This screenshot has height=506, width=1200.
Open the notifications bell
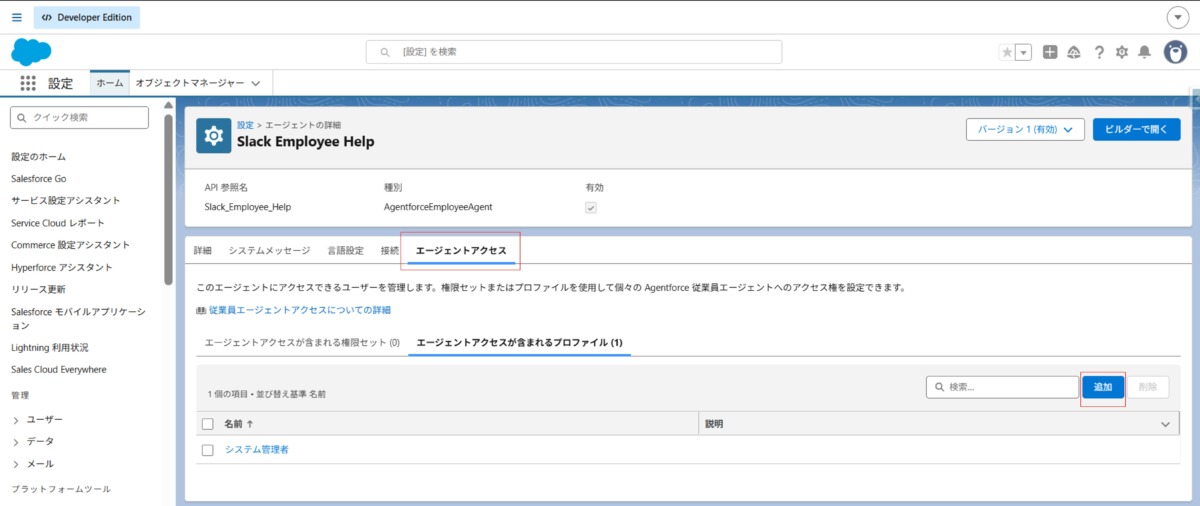[1145, 52]
